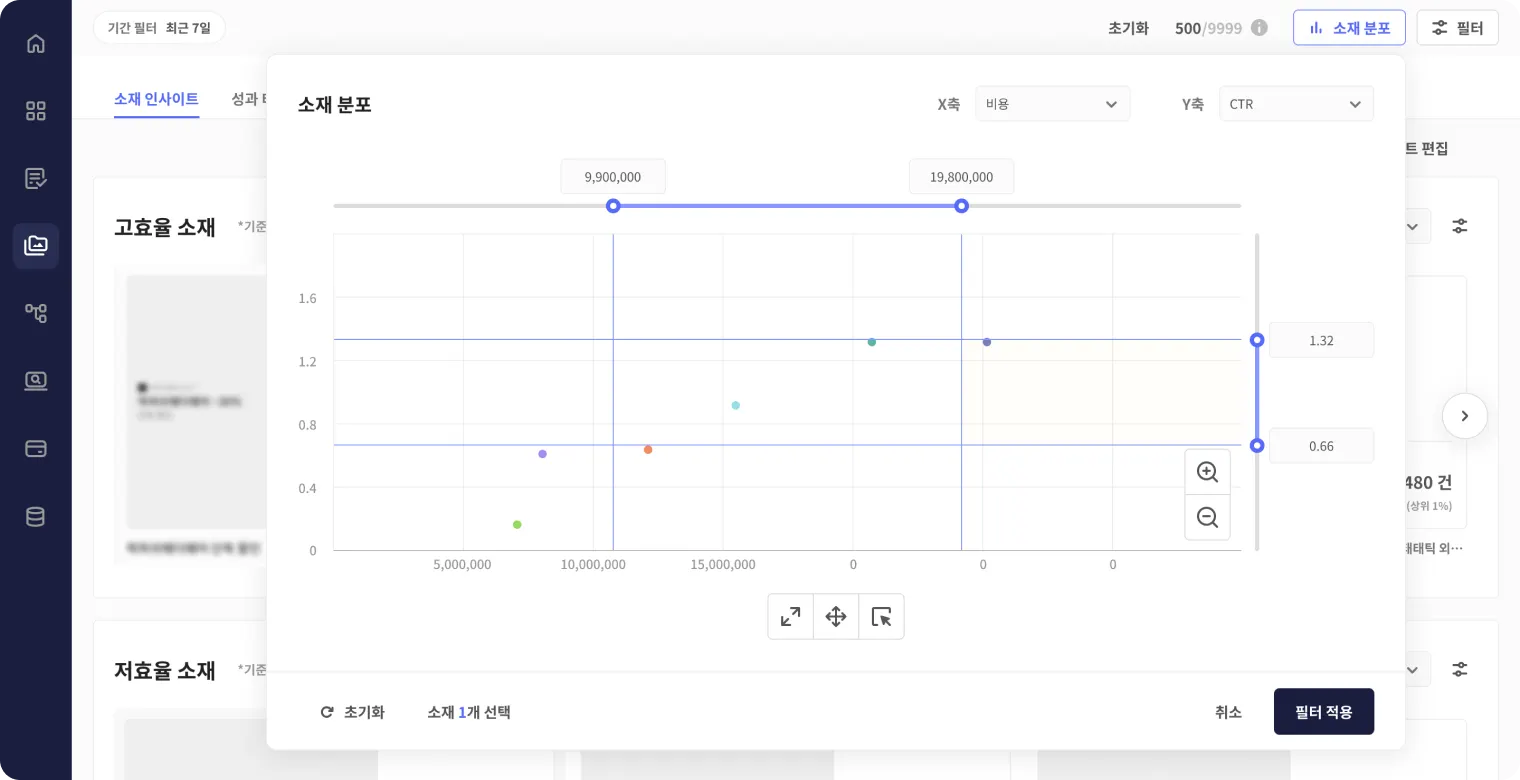This screenshot has height=780, width=1520.
Task: Click the 0.66 Y-axis value field
Action: pyautogui.click(x=1321, y=446)
